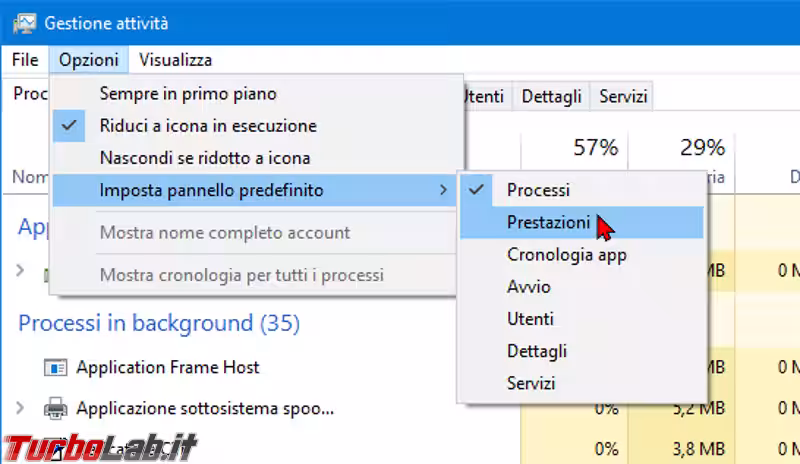This screenshot has width=800, height=464.
Task: Click the Opzioni menu
Action: click(x=88, y=61)
